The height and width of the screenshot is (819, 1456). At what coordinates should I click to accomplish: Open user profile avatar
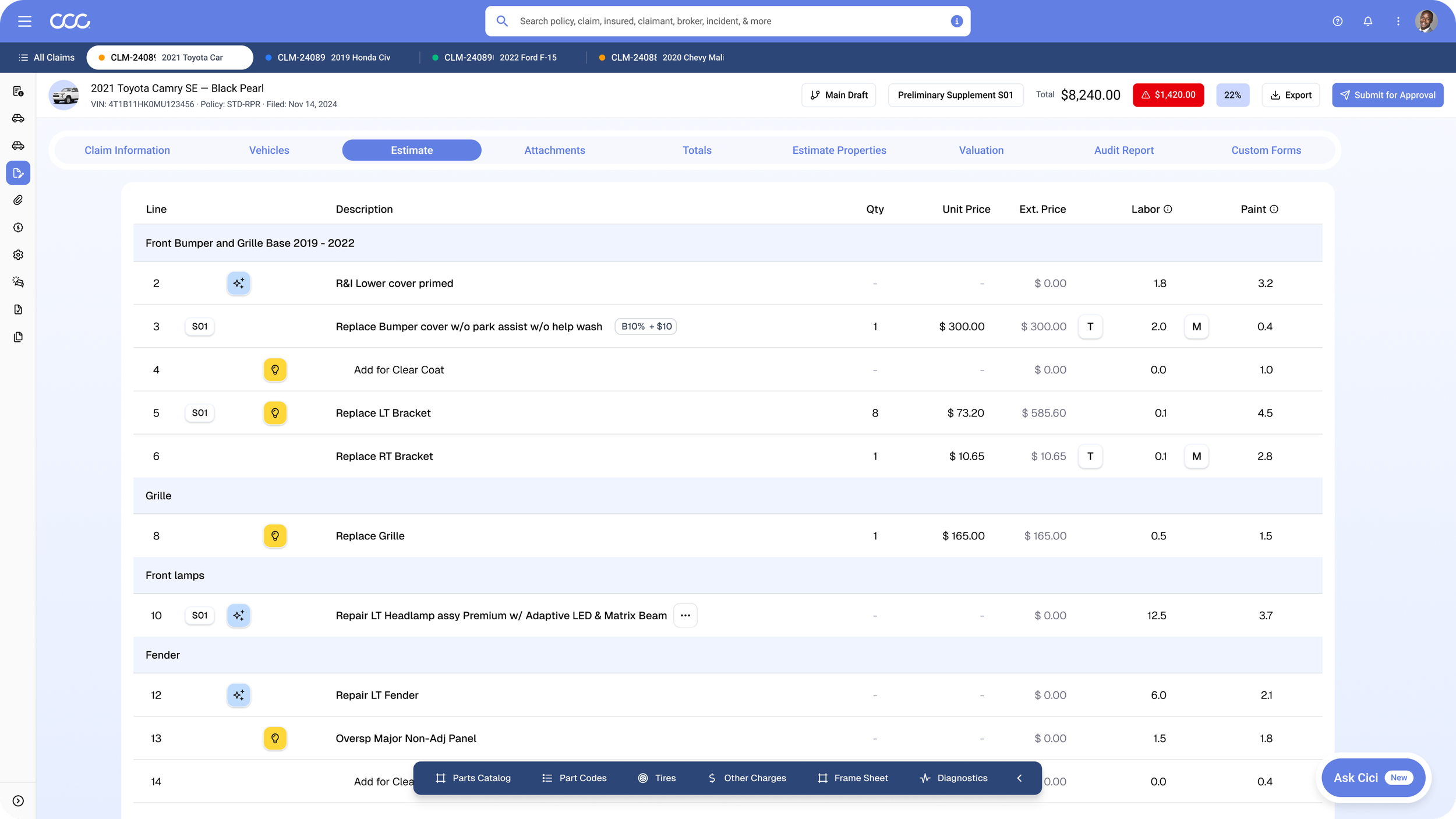(1426, 22)
